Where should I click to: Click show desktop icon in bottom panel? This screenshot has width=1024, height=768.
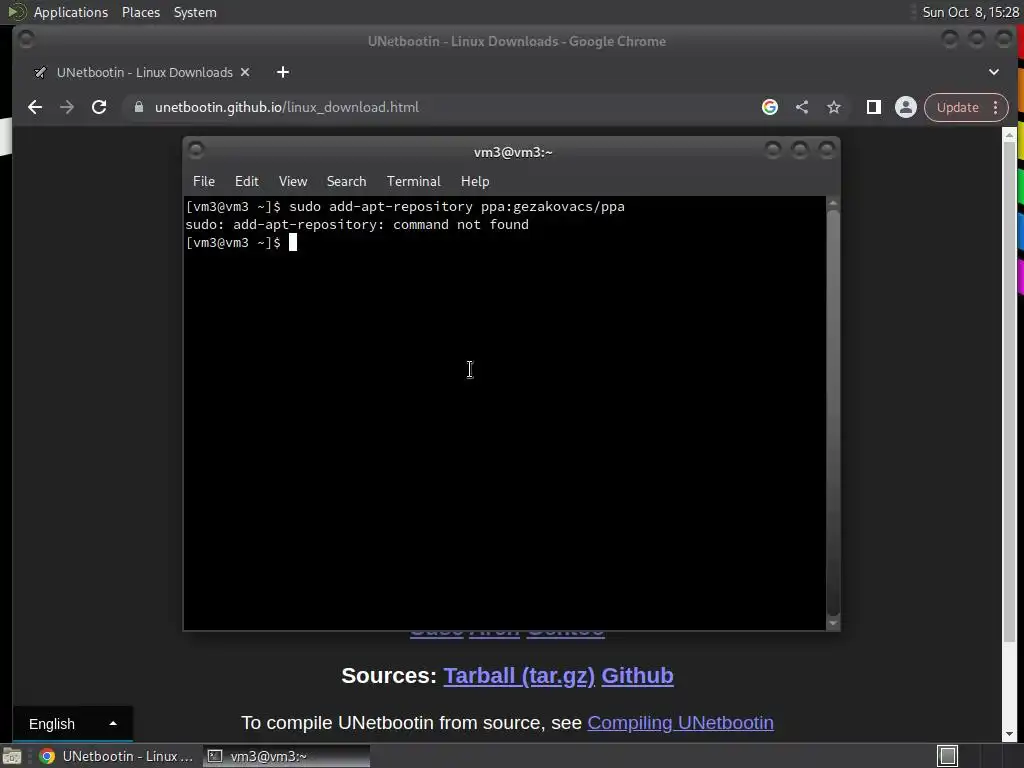pos(12,756)
